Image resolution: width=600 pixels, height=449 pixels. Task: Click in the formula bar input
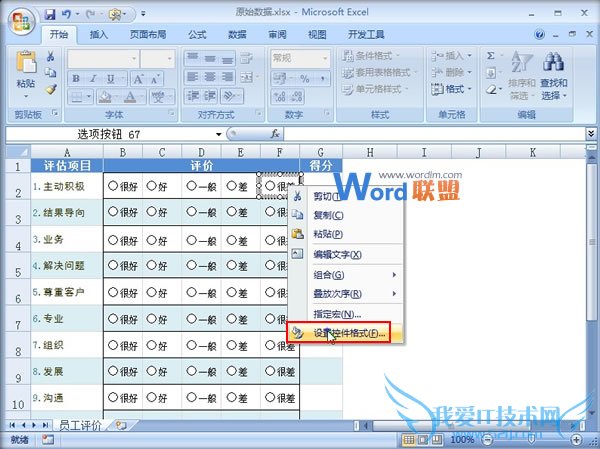point(435,134)
